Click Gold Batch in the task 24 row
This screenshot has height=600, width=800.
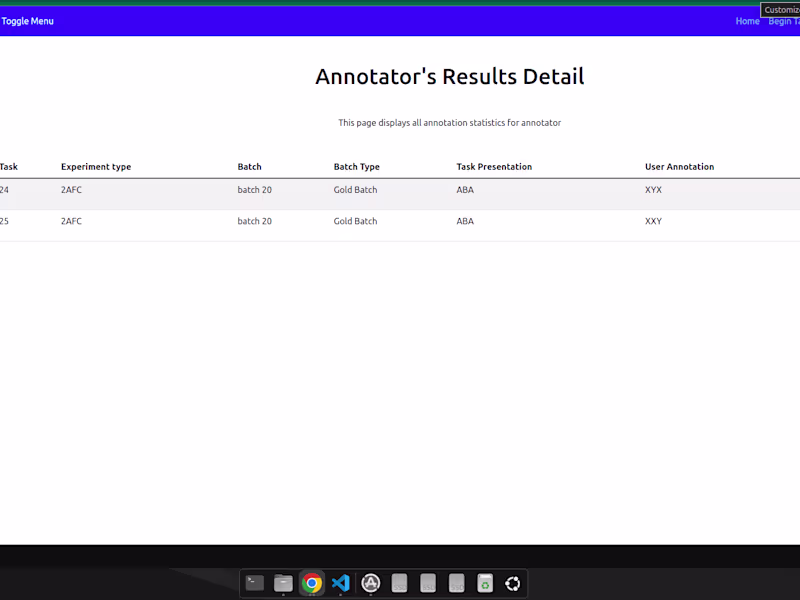point(356,190)
